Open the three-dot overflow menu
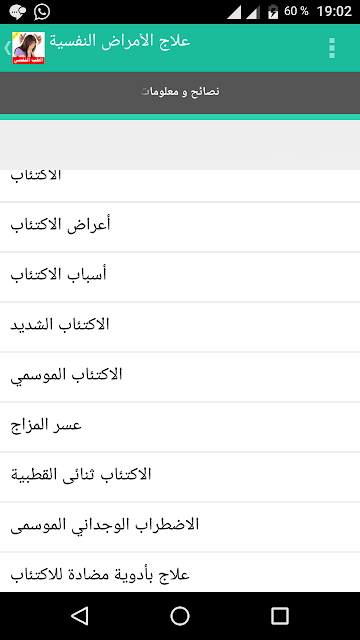Viewport: 360px width, 640px height. 331,48
